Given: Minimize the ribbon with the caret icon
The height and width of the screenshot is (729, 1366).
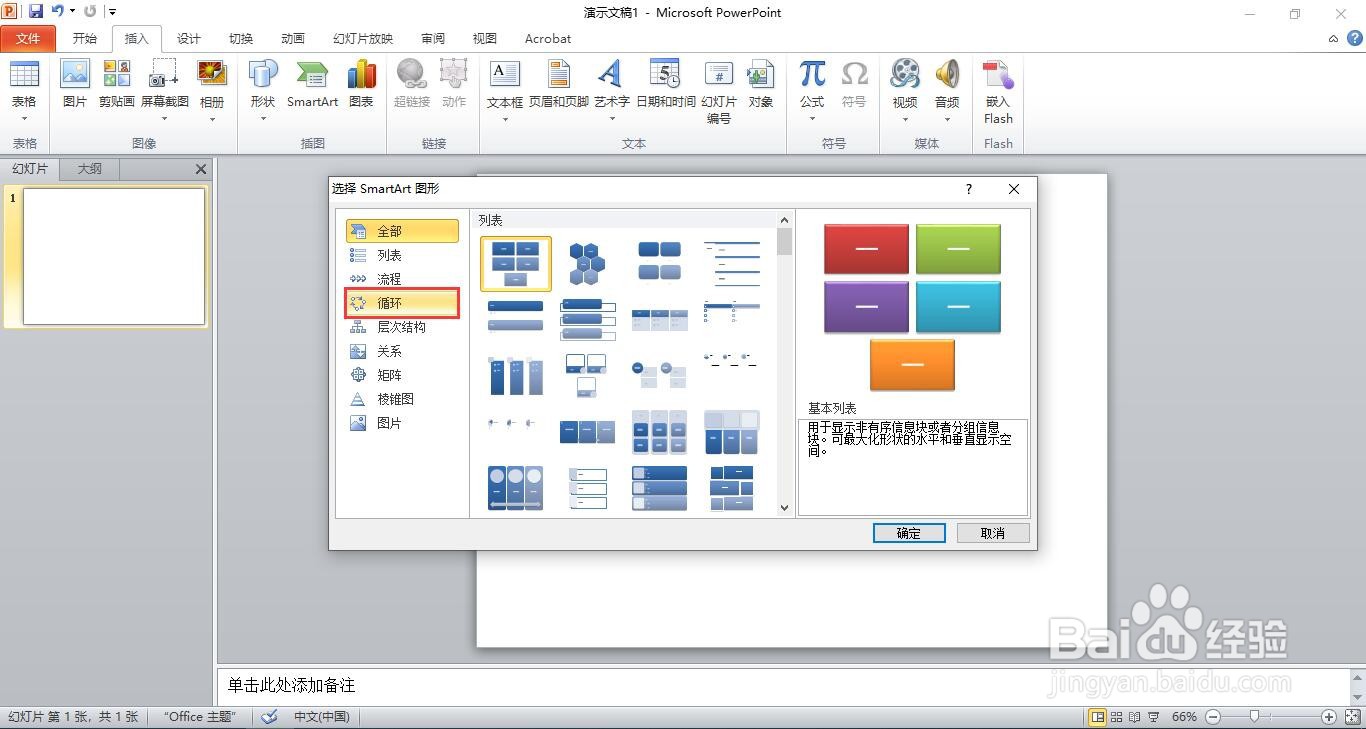Looking at the screenshot, I should coord(1333,39).
